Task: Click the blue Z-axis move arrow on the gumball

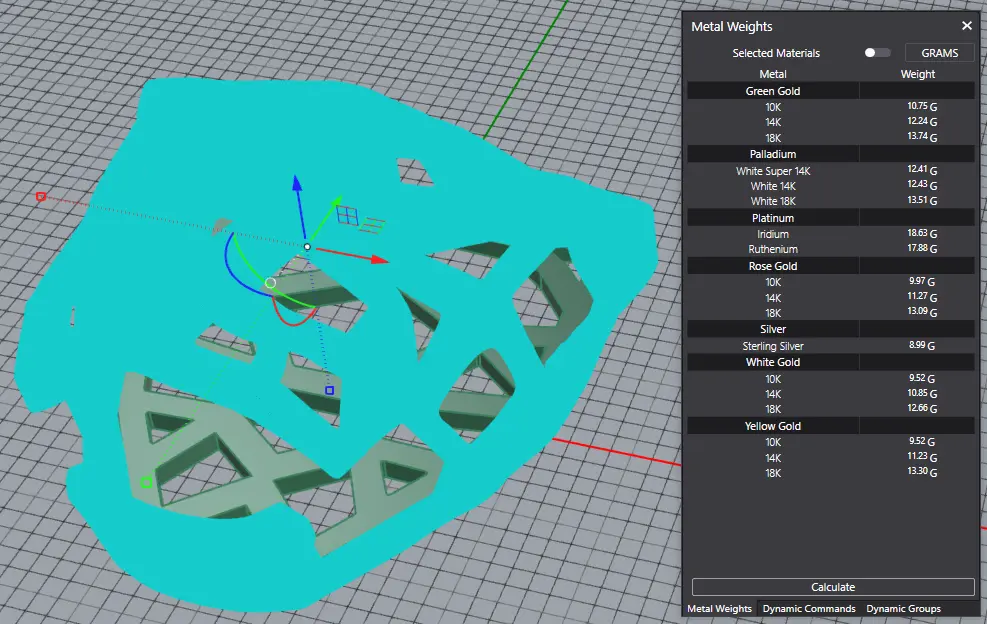Action: point(297,183)
